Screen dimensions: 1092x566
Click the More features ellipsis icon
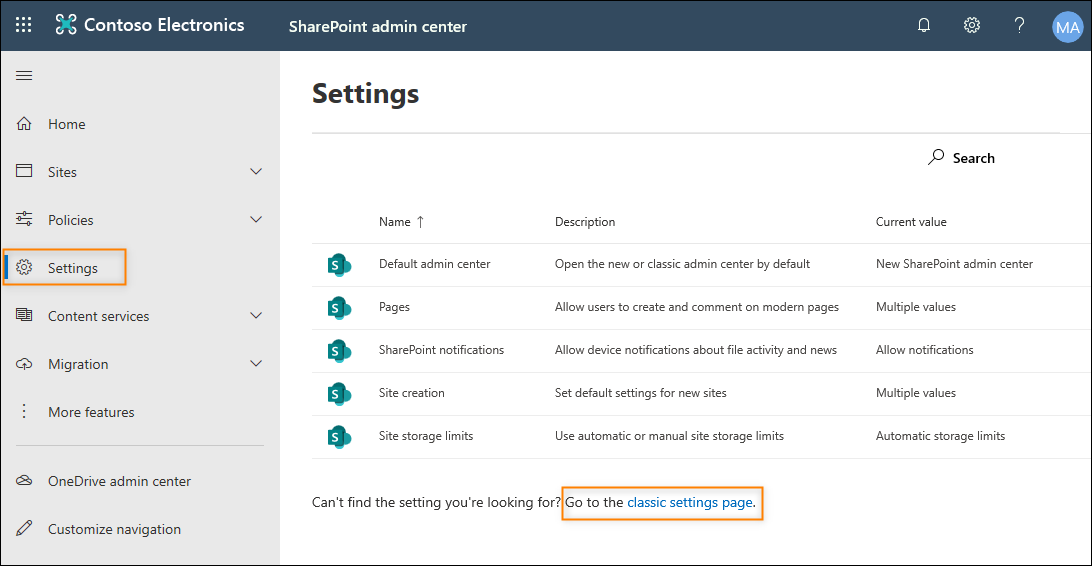[24, 411]
